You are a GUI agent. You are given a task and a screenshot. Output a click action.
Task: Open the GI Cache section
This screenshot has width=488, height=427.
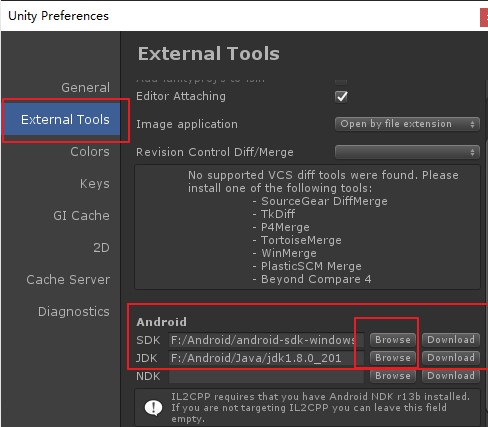coord(81,216)
